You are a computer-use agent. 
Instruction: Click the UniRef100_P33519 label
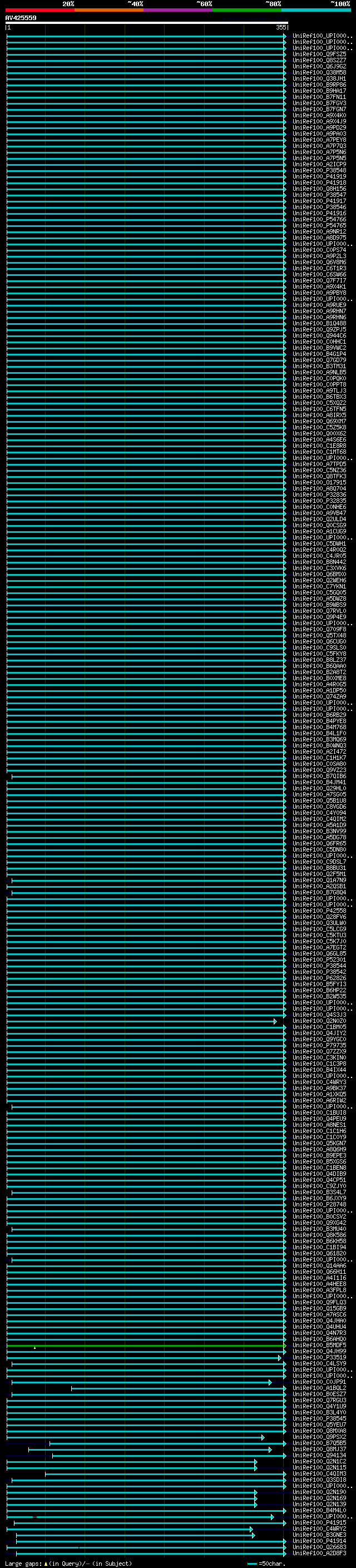[319, 1357]
